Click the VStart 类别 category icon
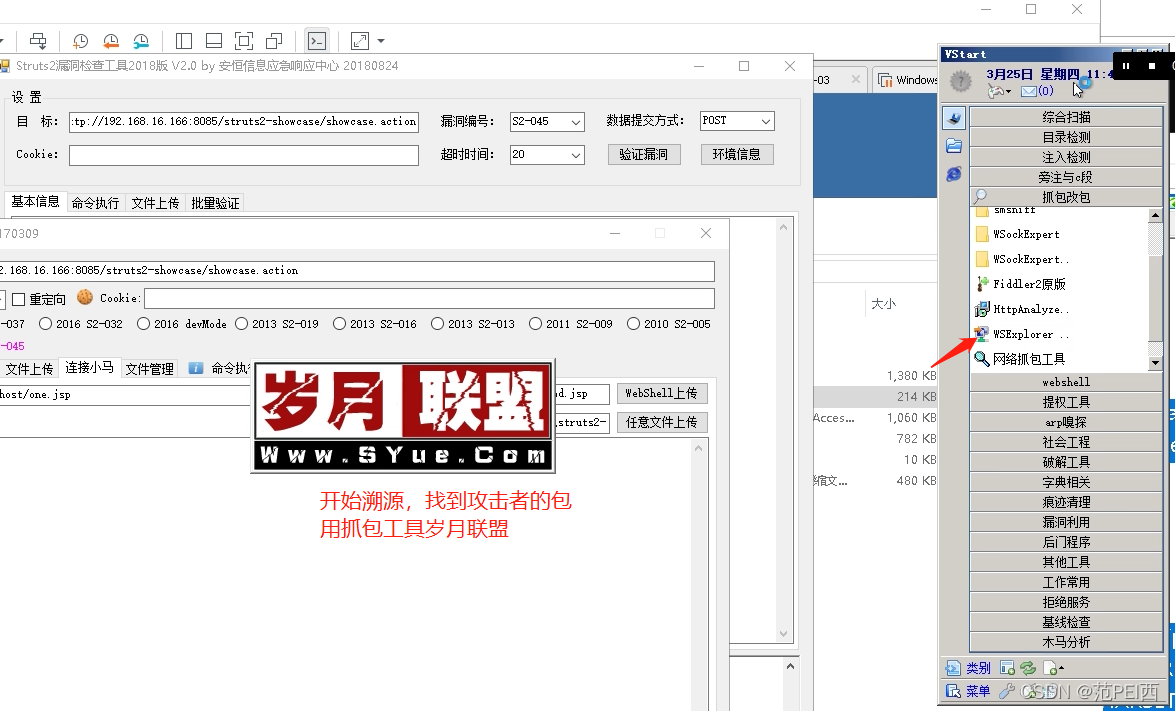The width and height of the screenshot is (1175, 711). pos(968,668)
